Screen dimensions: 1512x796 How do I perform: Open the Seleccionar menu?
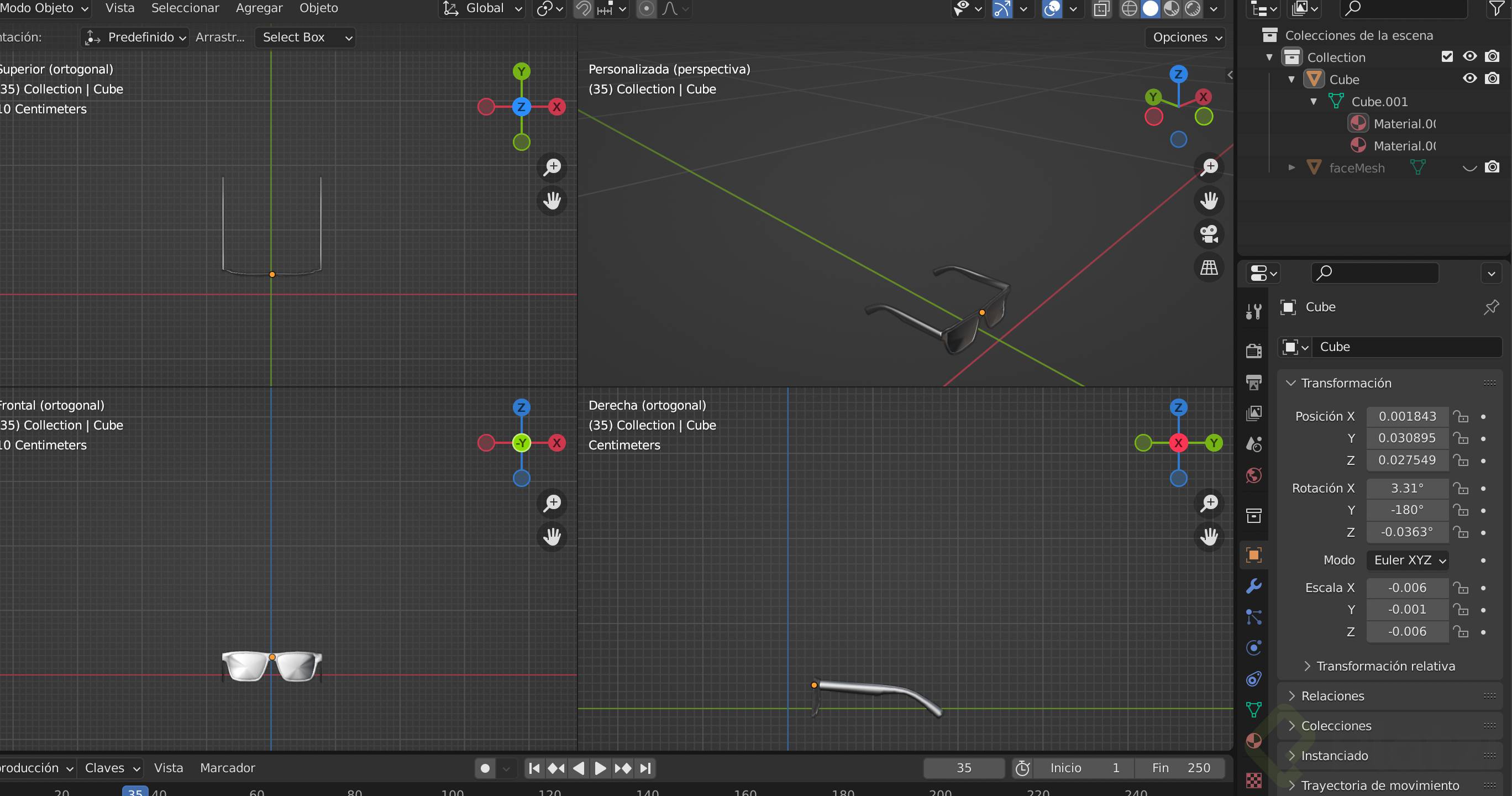pos(185,8)
